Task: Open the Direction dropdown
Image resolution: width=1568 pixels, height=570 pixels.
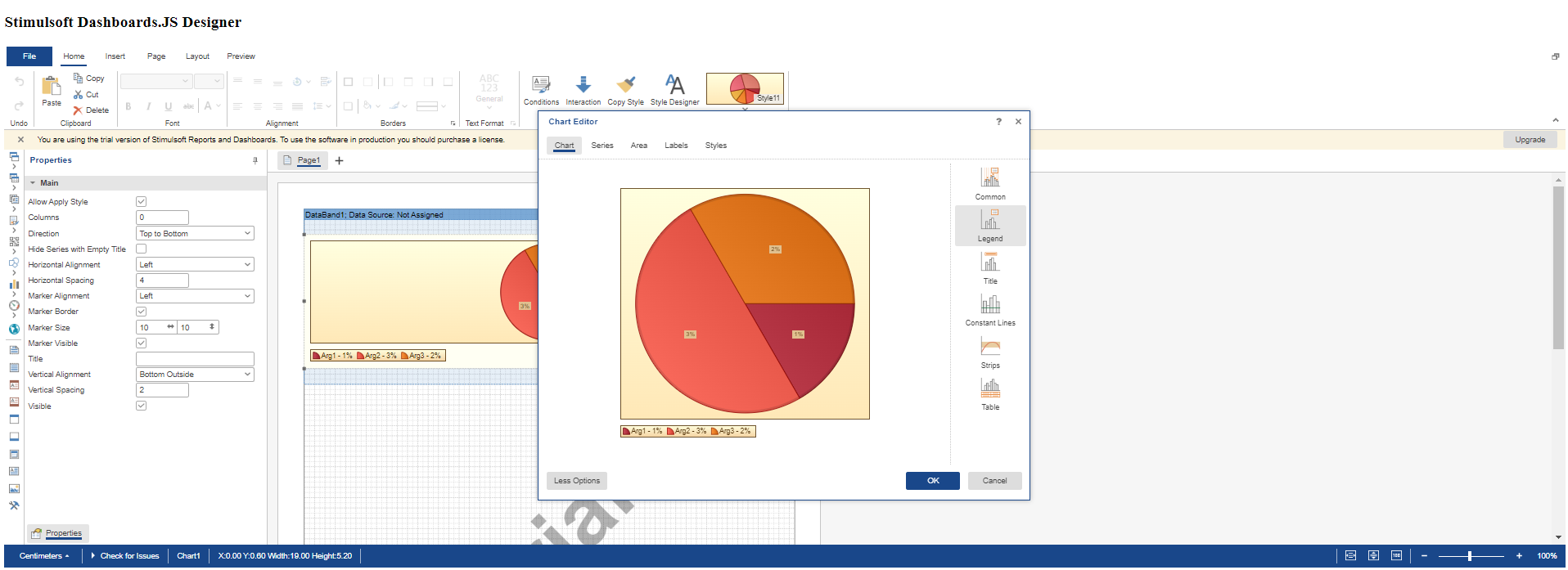Action: pos(195,234)
